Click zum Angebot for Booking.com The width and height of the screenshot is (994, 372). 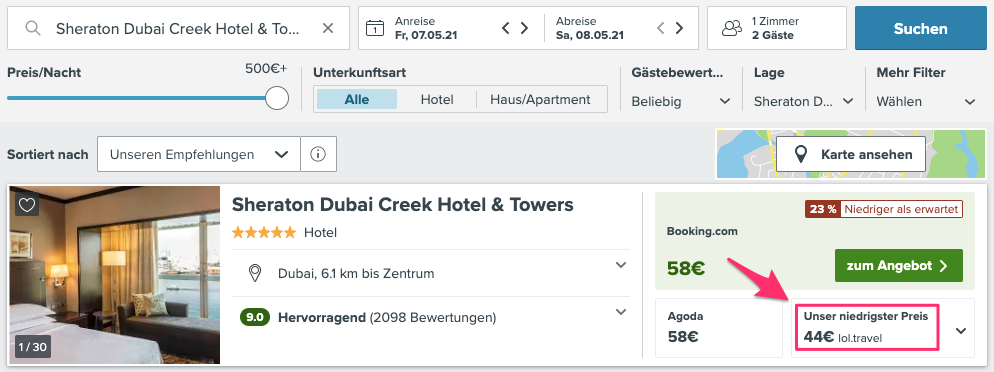pos(898,266)
